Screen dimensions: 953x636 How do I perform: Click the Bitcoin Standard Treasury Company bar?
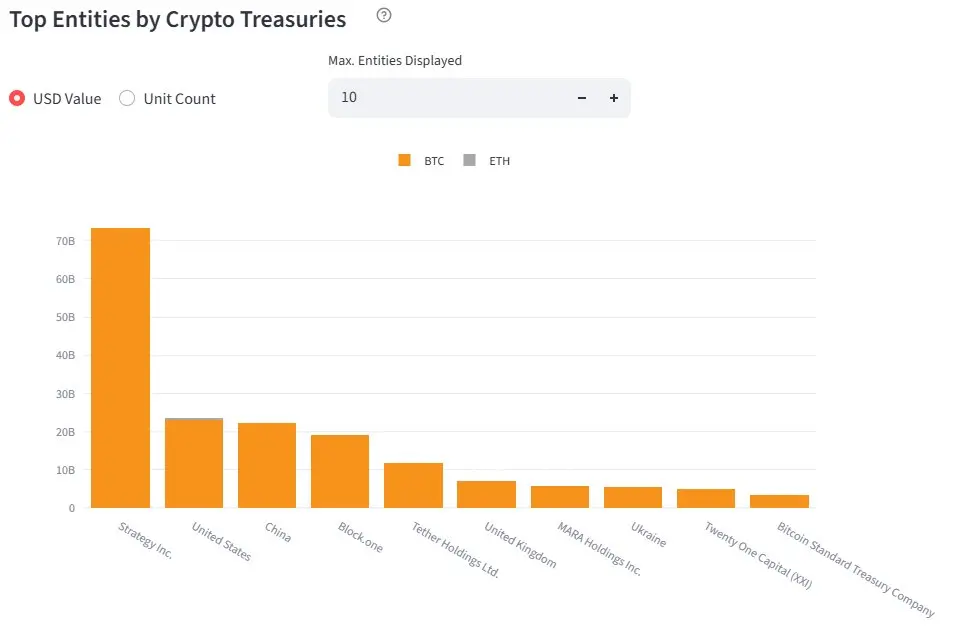click(779, 501)
